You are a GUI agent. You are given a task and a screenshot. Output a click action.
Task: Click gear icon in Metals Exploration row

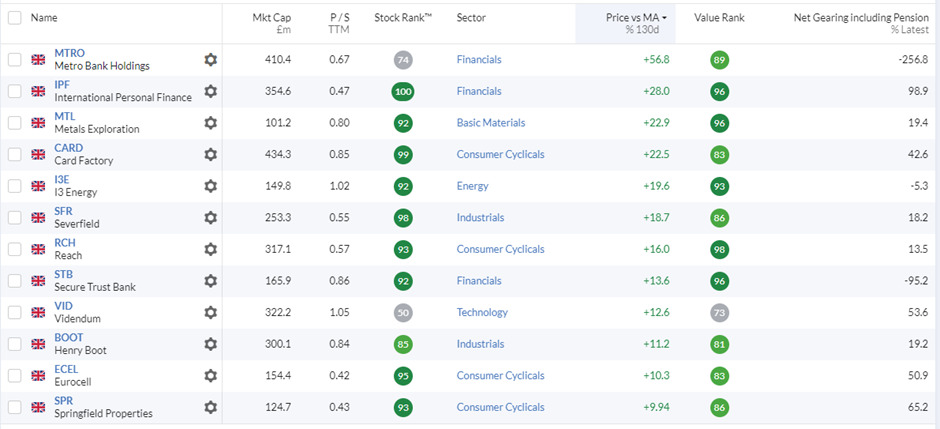tap(210, 123)
